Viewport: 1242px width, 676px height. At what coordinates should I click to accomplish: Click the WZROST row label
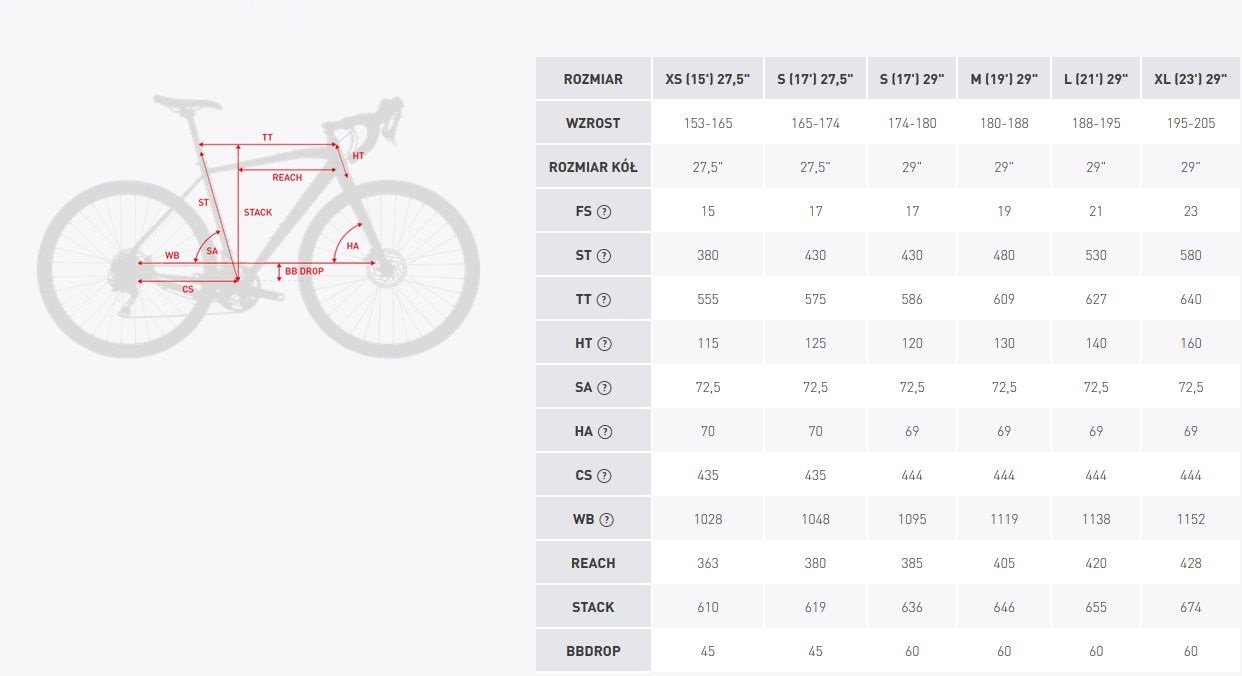click(x=593, y=123)
